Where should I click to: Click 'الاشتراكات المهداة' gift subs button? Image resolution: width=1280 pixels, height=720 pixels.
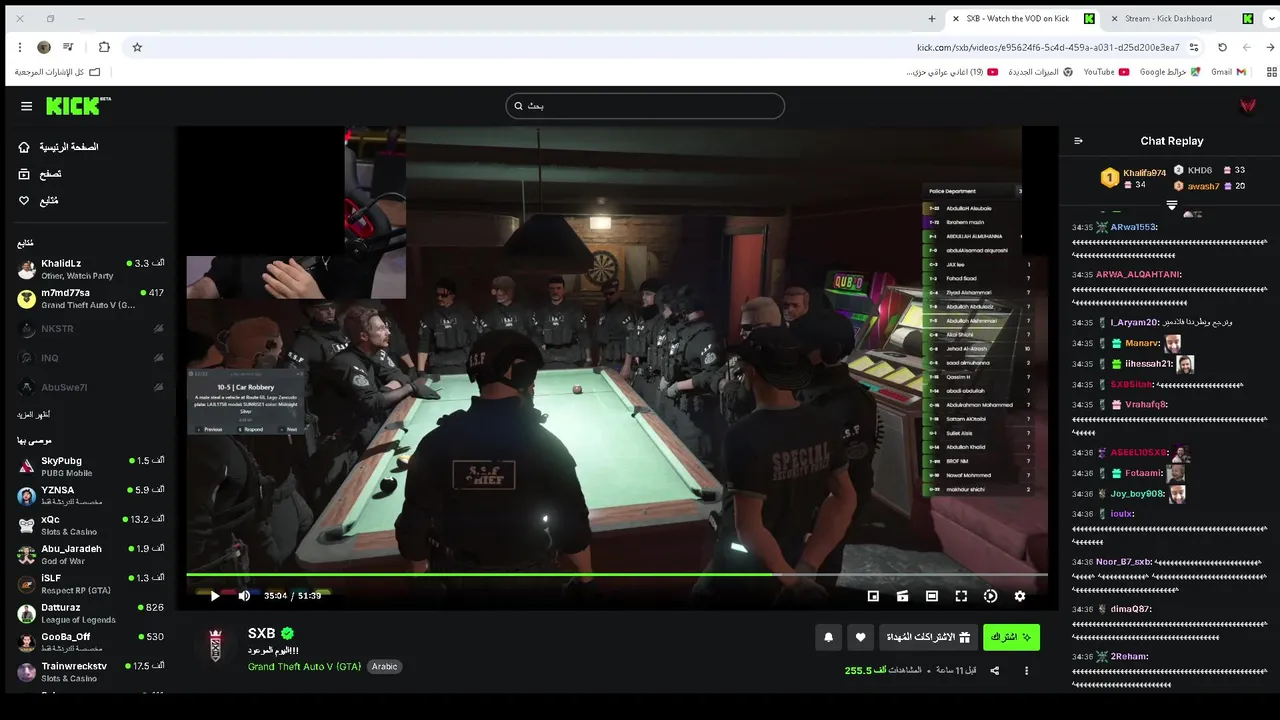928,637
